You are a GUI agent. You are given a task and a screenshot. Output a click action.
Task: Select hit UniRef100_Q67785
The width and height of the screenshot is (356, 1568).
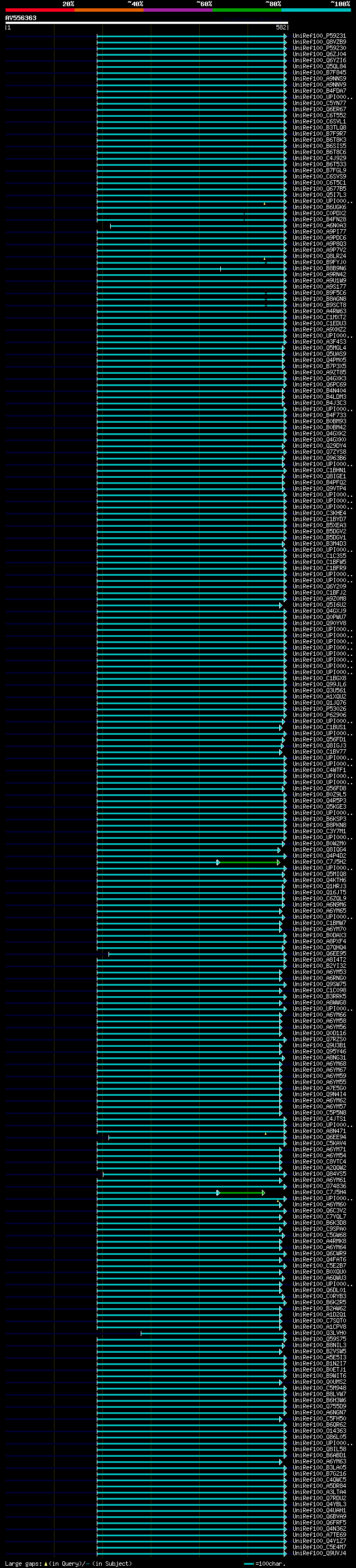click(x=319, y=189)
